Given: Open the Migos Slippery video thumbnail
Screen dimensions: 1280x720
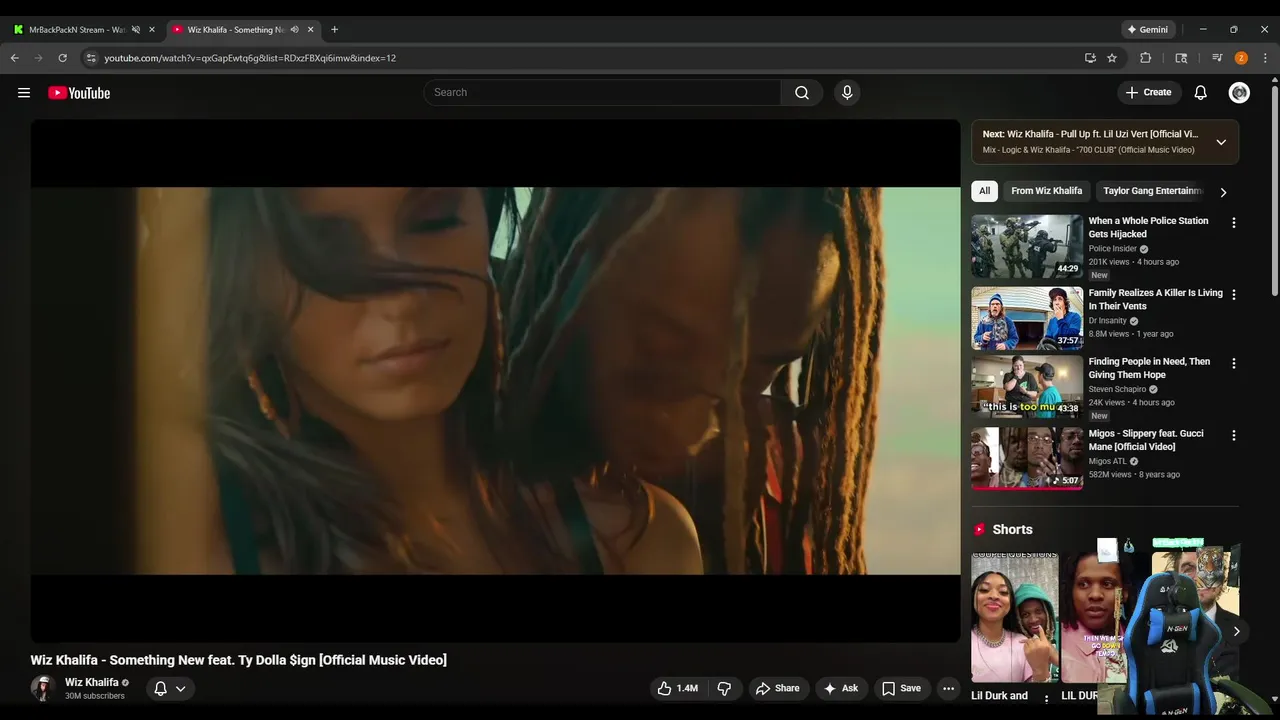Looking at the screenshot, I should pos(1027,459).
